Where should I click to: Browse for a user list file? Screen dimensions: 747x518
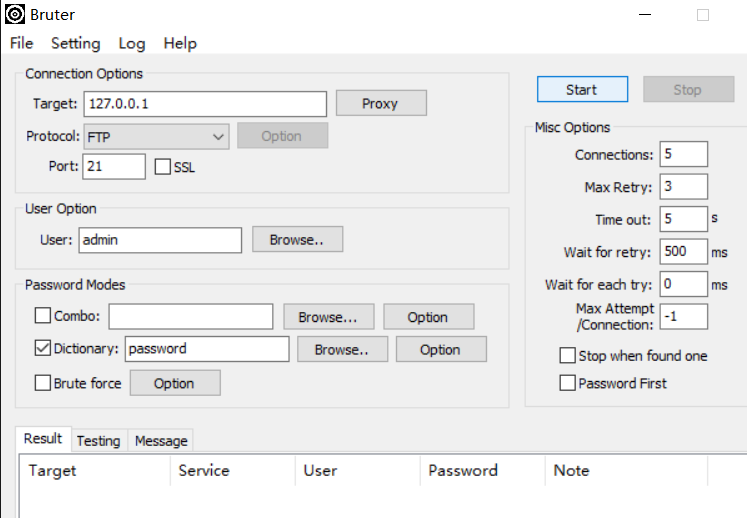pyautogui.click(x=297, y=239)
